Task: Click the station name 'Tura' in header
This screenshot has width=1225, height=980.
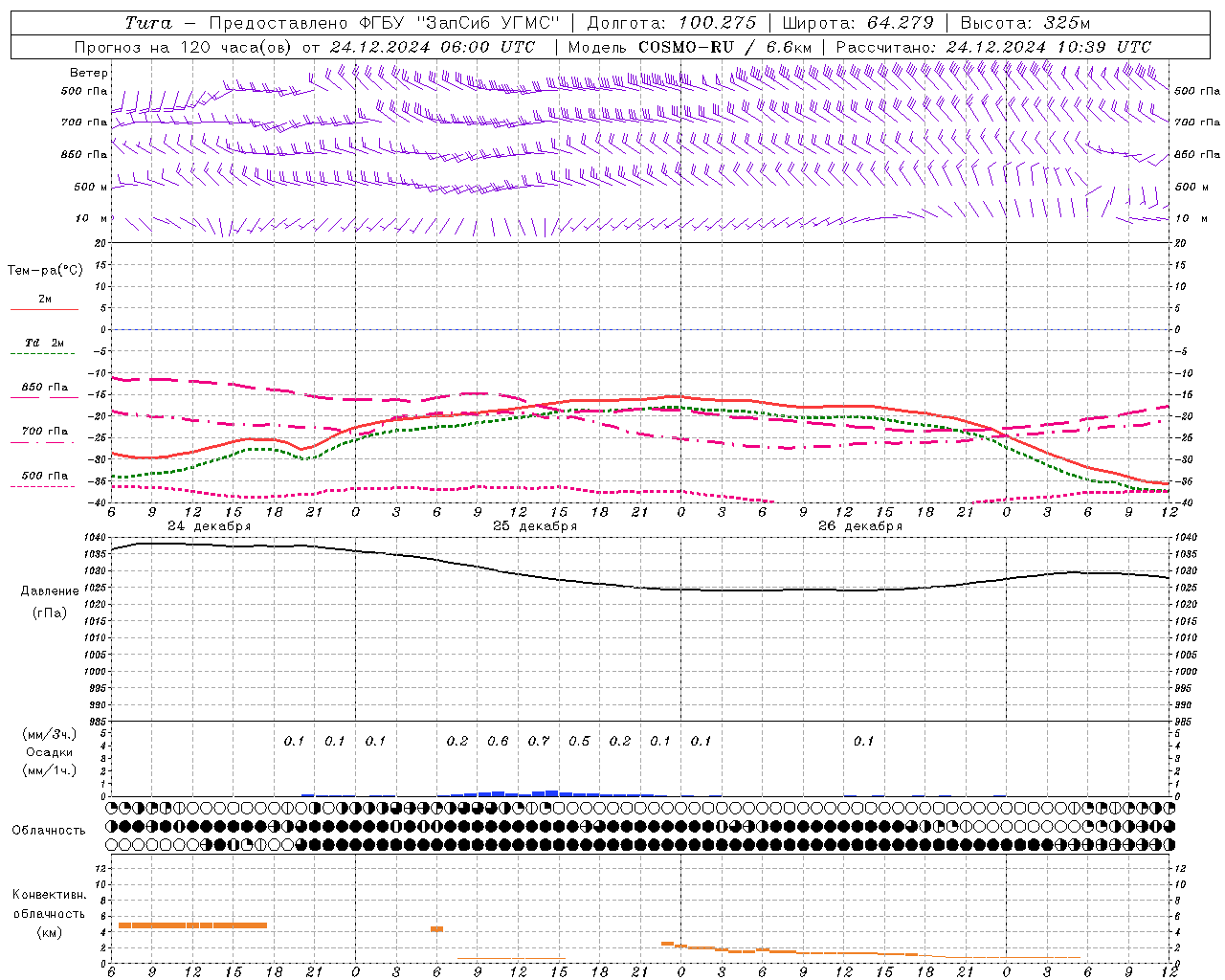Action: (x=148, y=23)
